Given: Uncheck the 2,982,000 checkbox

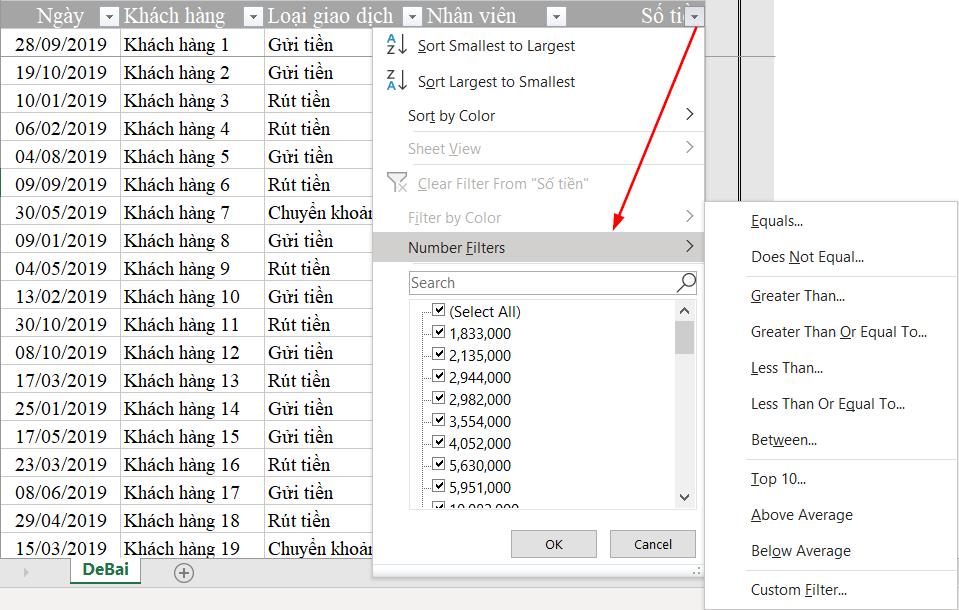Looking at the screenshot, I should click(x=439, y=398).
